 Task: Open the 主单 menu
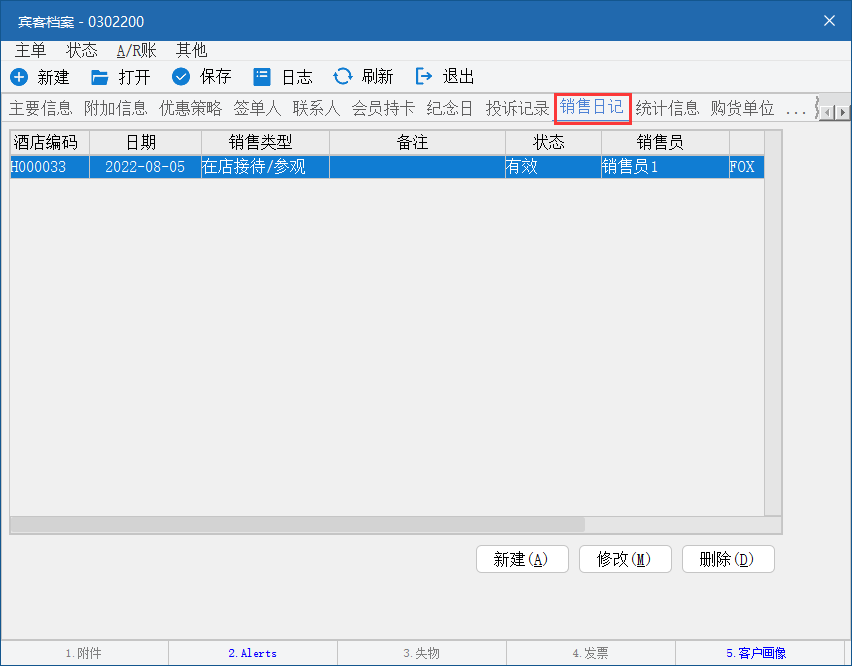[30, 51]
